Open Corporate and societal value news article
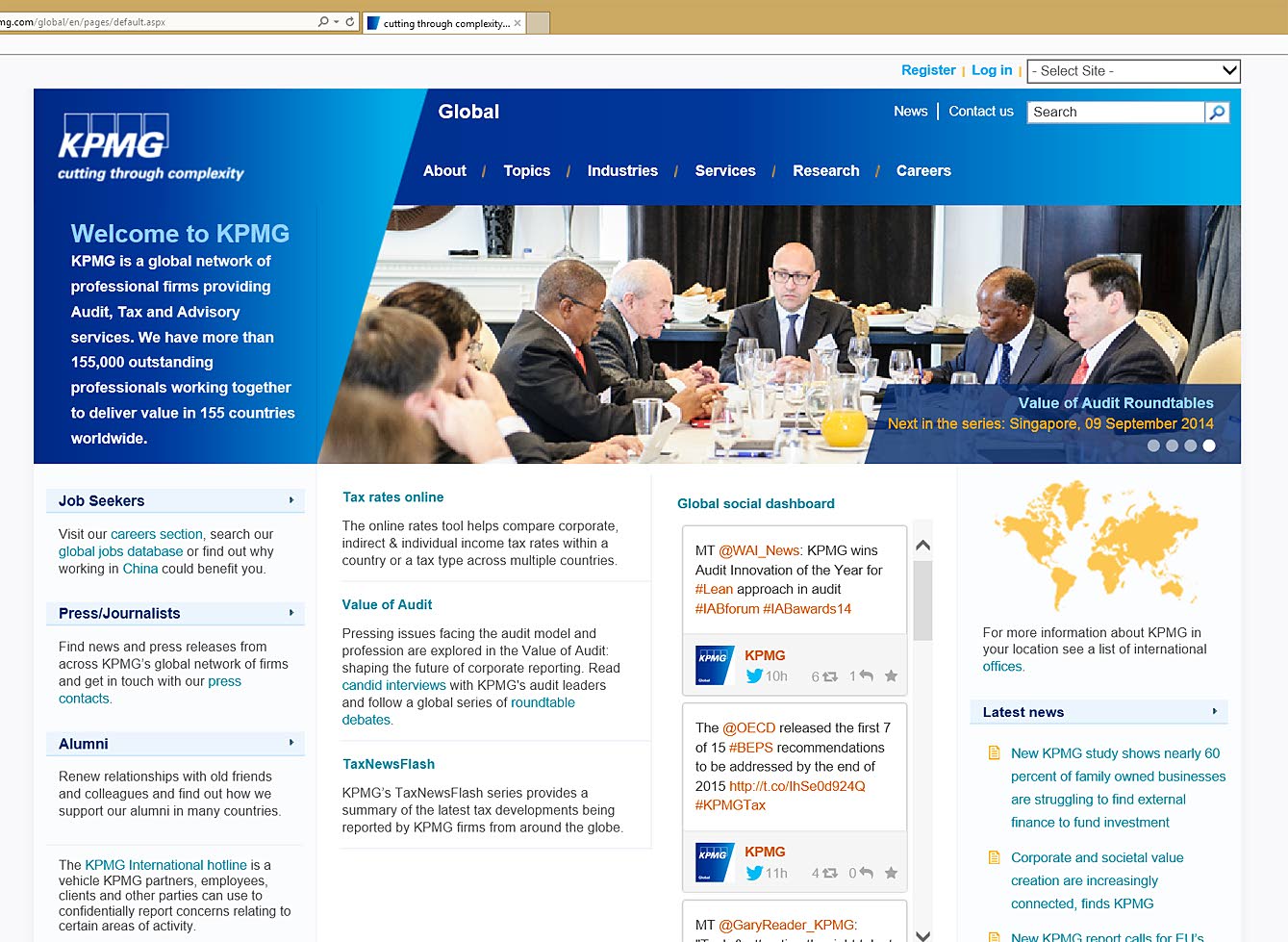Screen dimensions: 1288x942 (x=1097, y=880)
